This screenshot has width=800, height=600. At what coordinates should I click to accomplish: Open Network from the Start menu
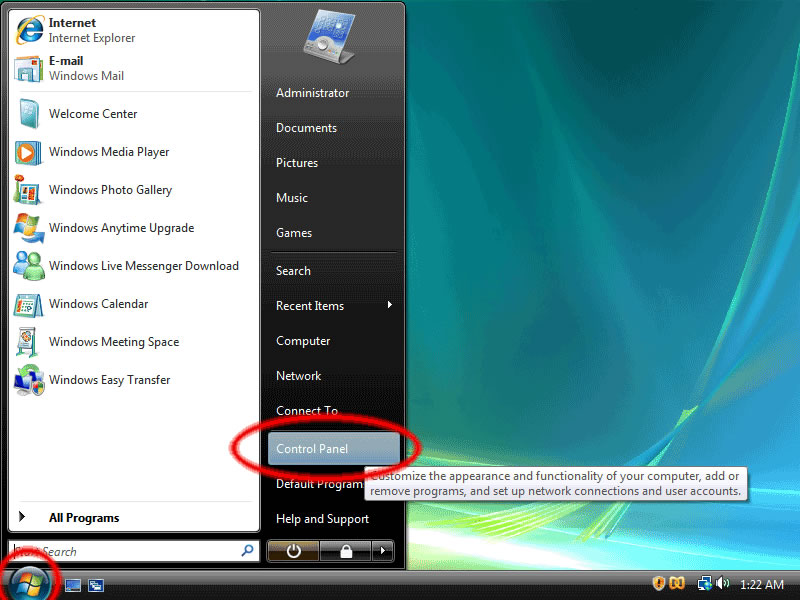298,376
